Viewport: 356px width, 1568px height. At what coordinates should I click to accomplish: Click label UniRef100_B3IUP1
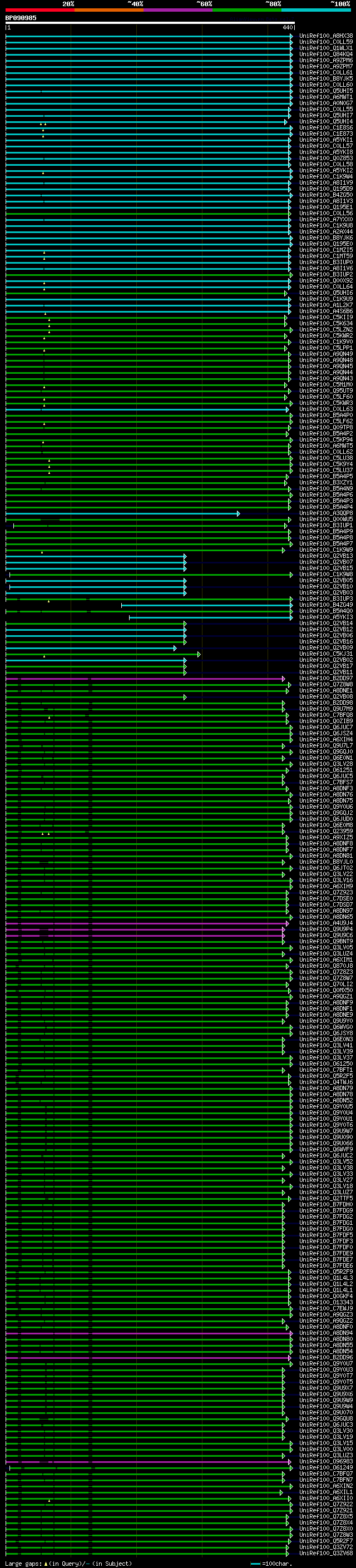[326, 525]
